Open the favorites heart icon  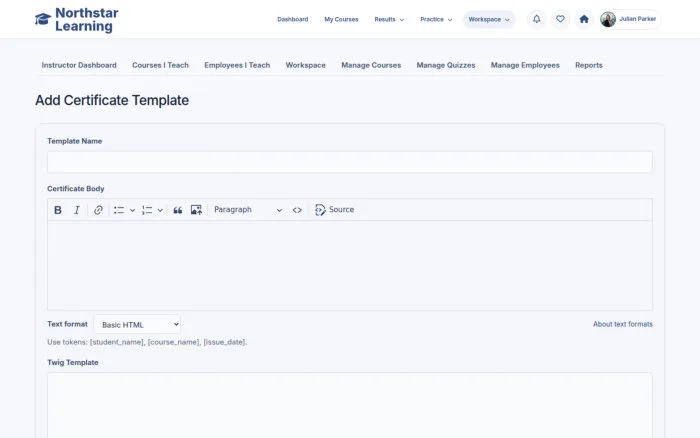pos(560,19)
